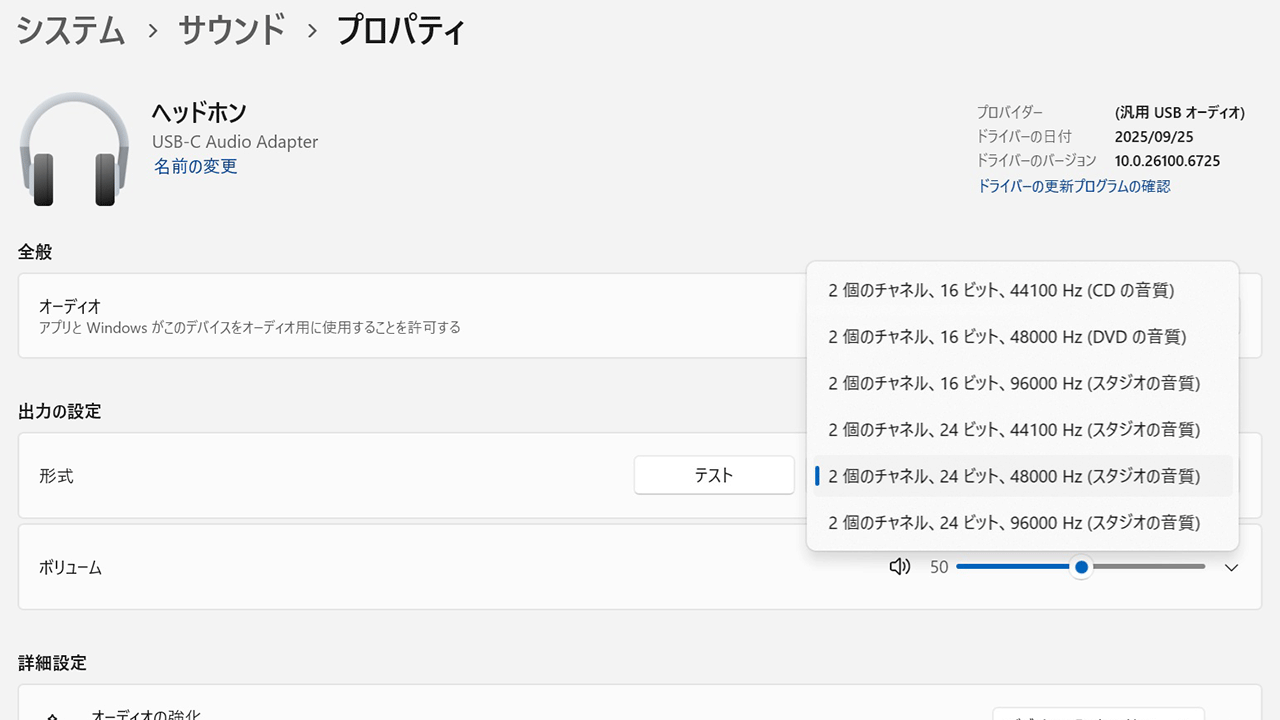Navigate to サウンド in the breadcrumb
Viewport: 1280px width, 720px height.
tap(232, 30)
